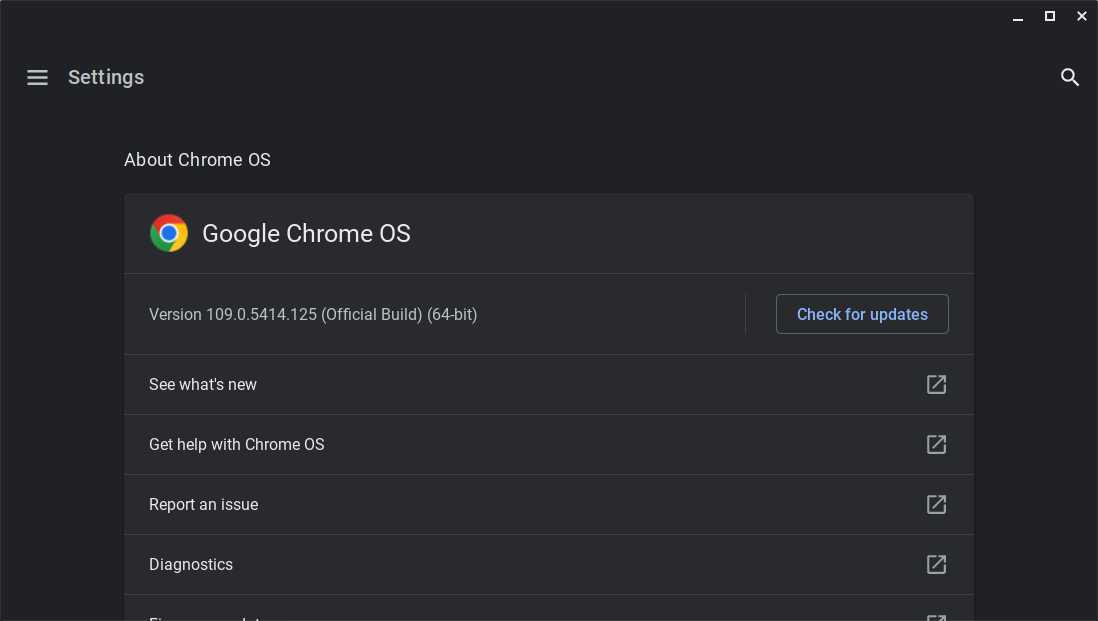Click external link icon beside Get help
Image resolution: width=1098 pixels, height=621 pixels.
pyautogui.click(x=936, y=444)
